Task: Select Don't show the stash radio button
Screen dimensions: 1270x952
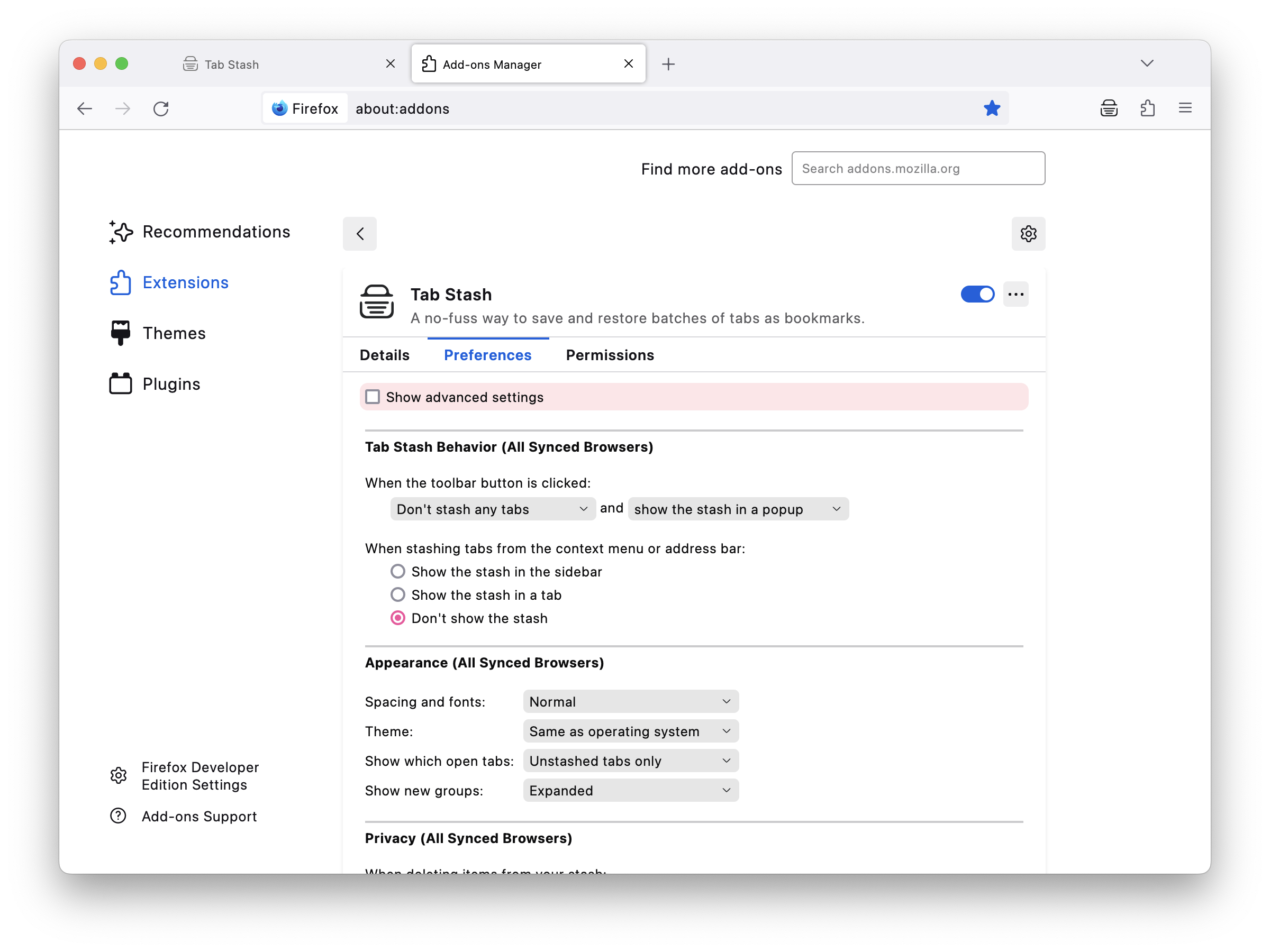Action: click(x=397, y=618)
